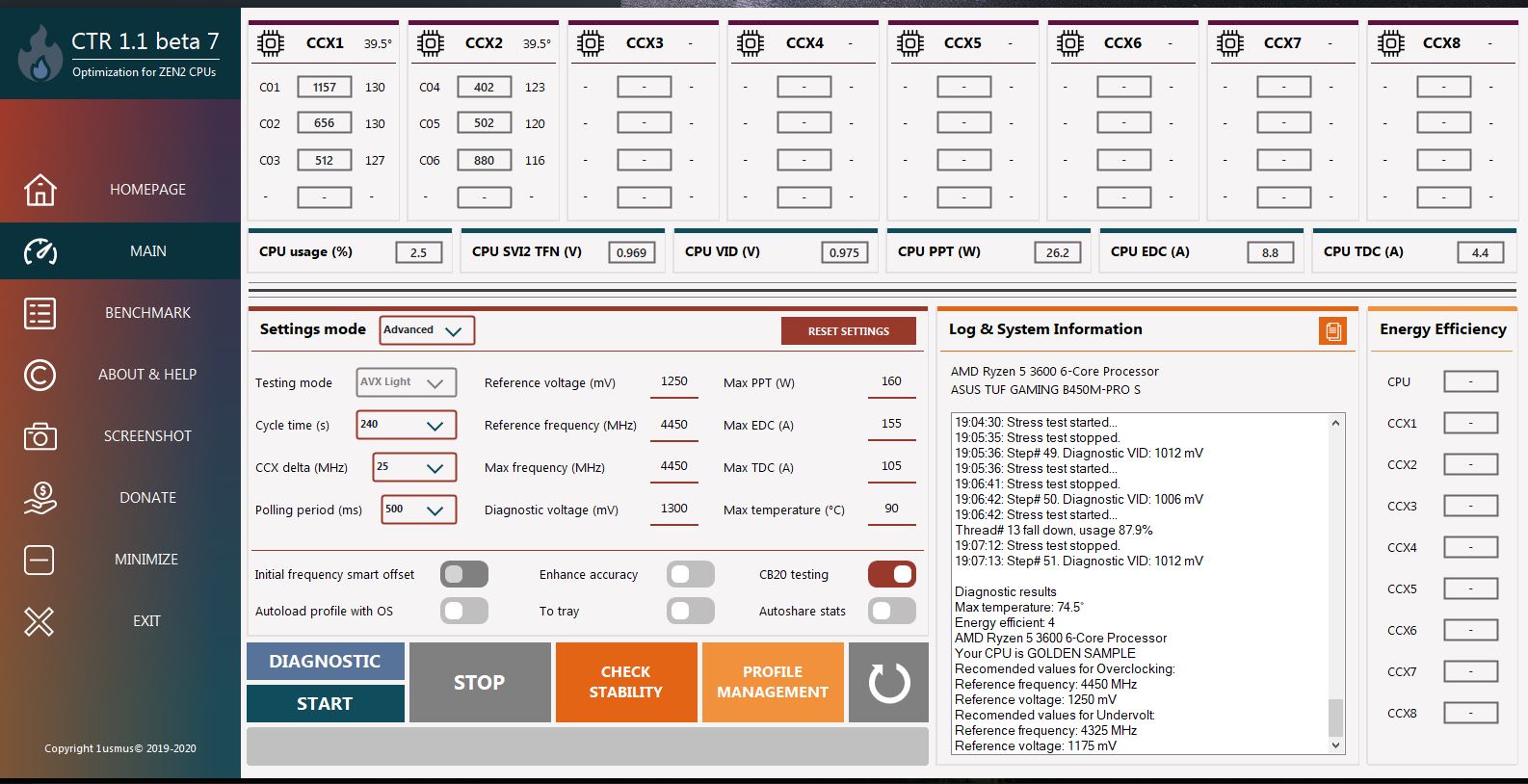Enable the To tray switch
This screenshot has width=1528, height=784.
point(691,611)
